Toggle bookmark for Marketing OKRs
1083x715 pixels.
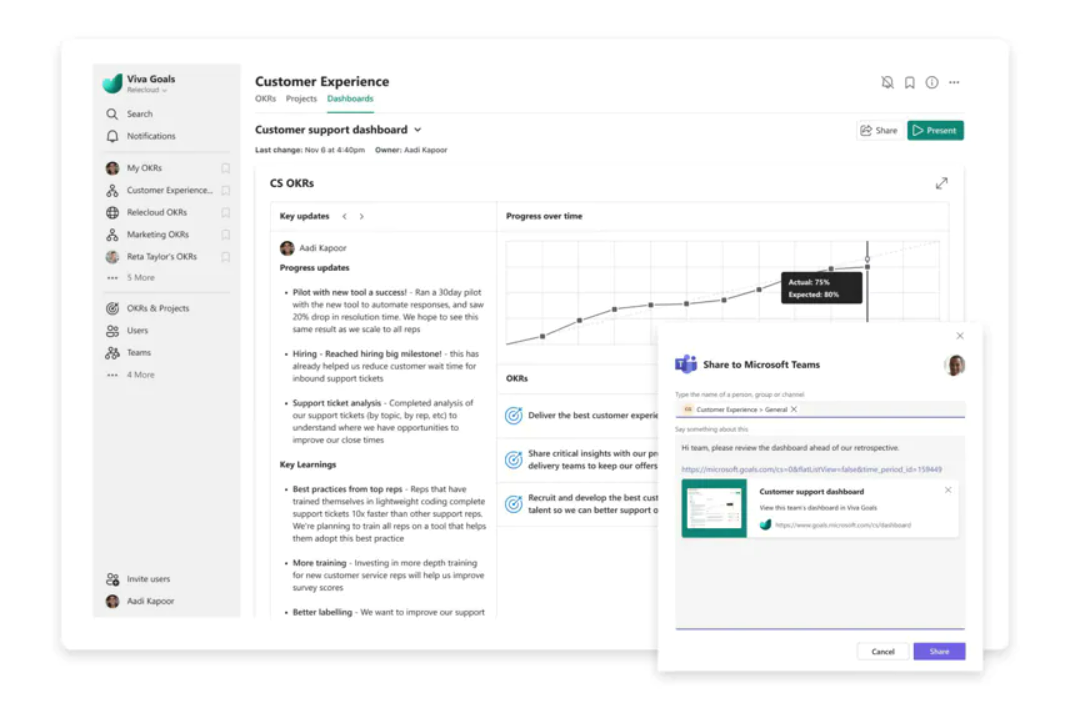pyautogui.click(x=225, y=234)
